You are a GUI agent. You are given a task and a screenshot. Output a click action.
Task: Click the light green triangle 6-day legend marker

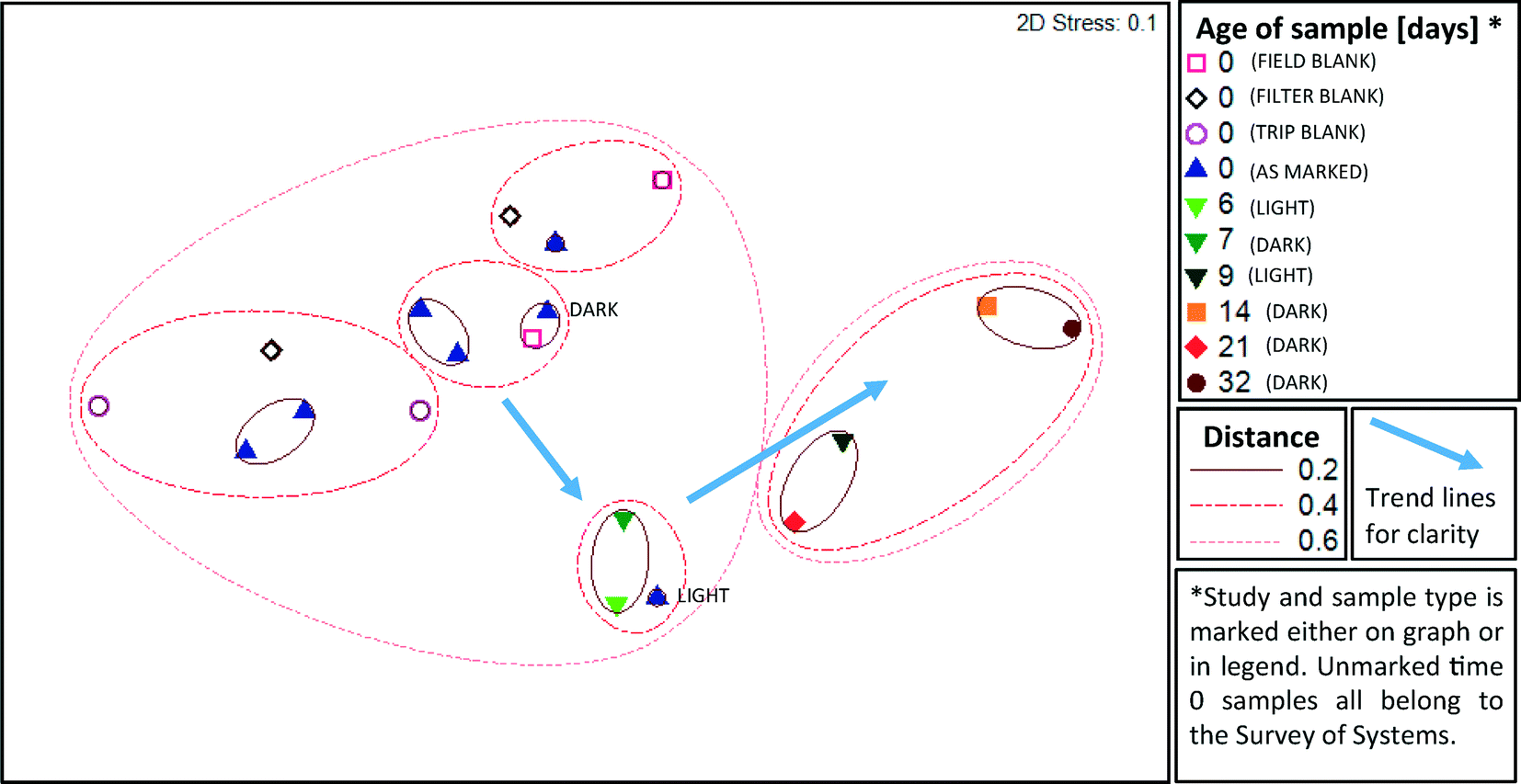[1196, 209]
